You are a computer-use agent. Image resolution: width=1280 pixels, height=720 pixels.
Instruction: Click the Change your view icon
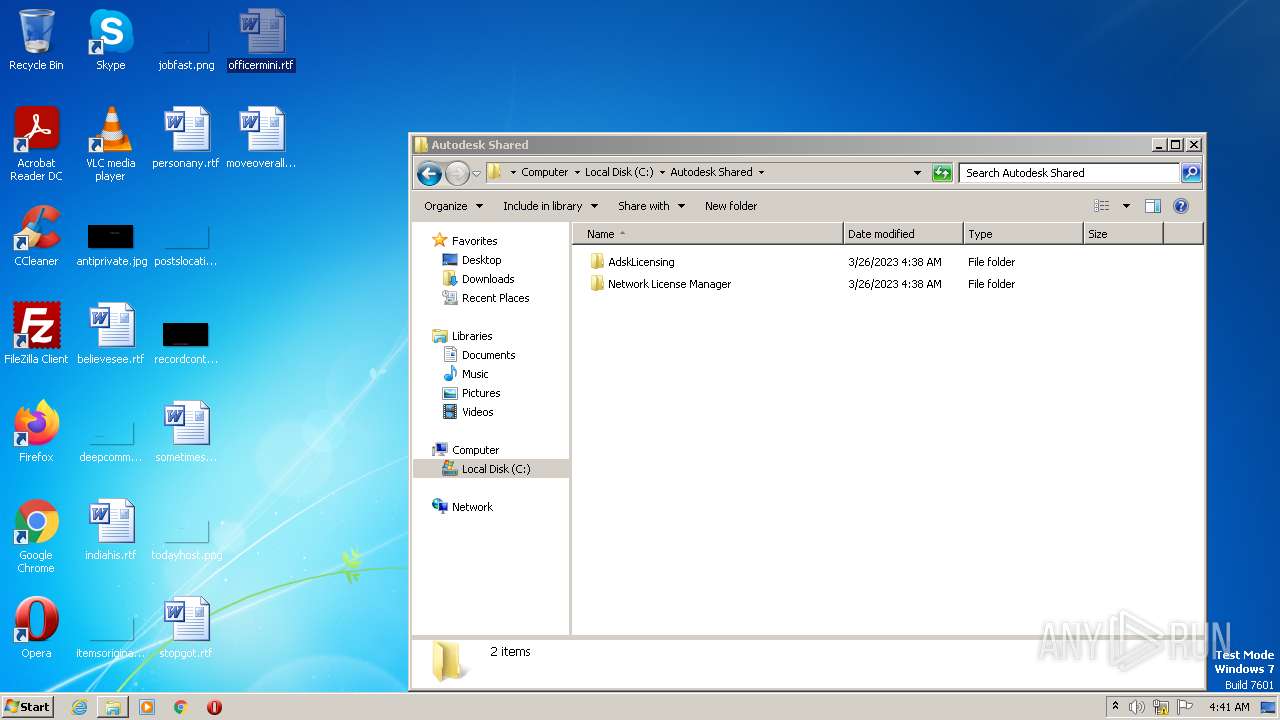1102,206
